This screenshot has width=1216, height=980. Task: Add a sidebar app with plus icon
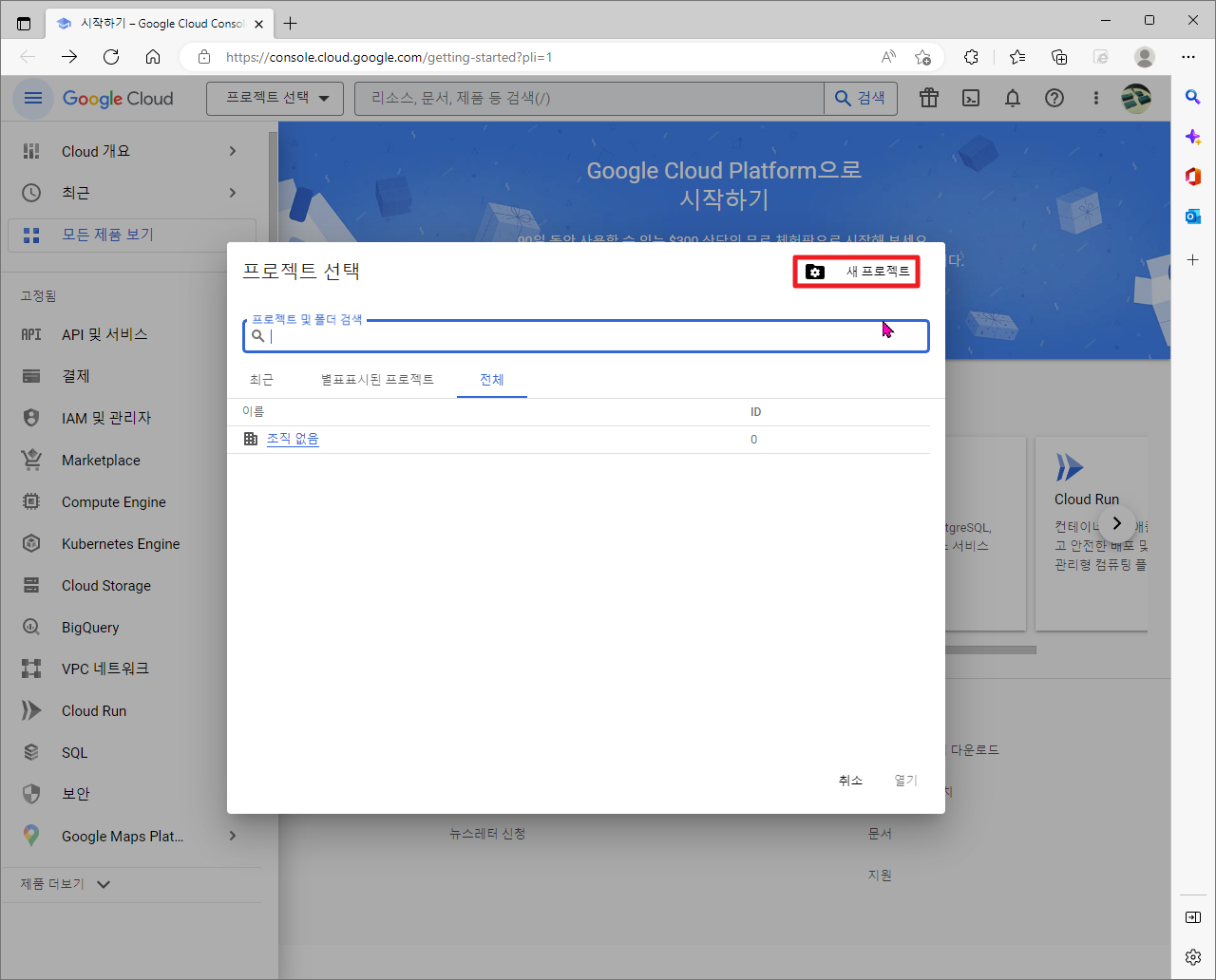[1193, 259]
